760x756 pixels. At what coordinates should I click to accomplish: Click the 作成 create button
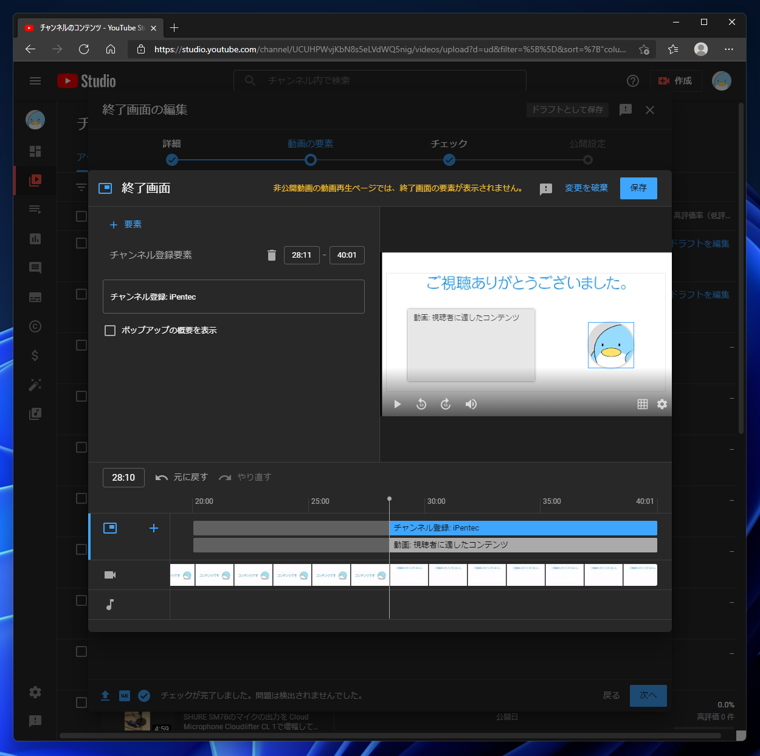pyautogui.click(x=675, y=81)
